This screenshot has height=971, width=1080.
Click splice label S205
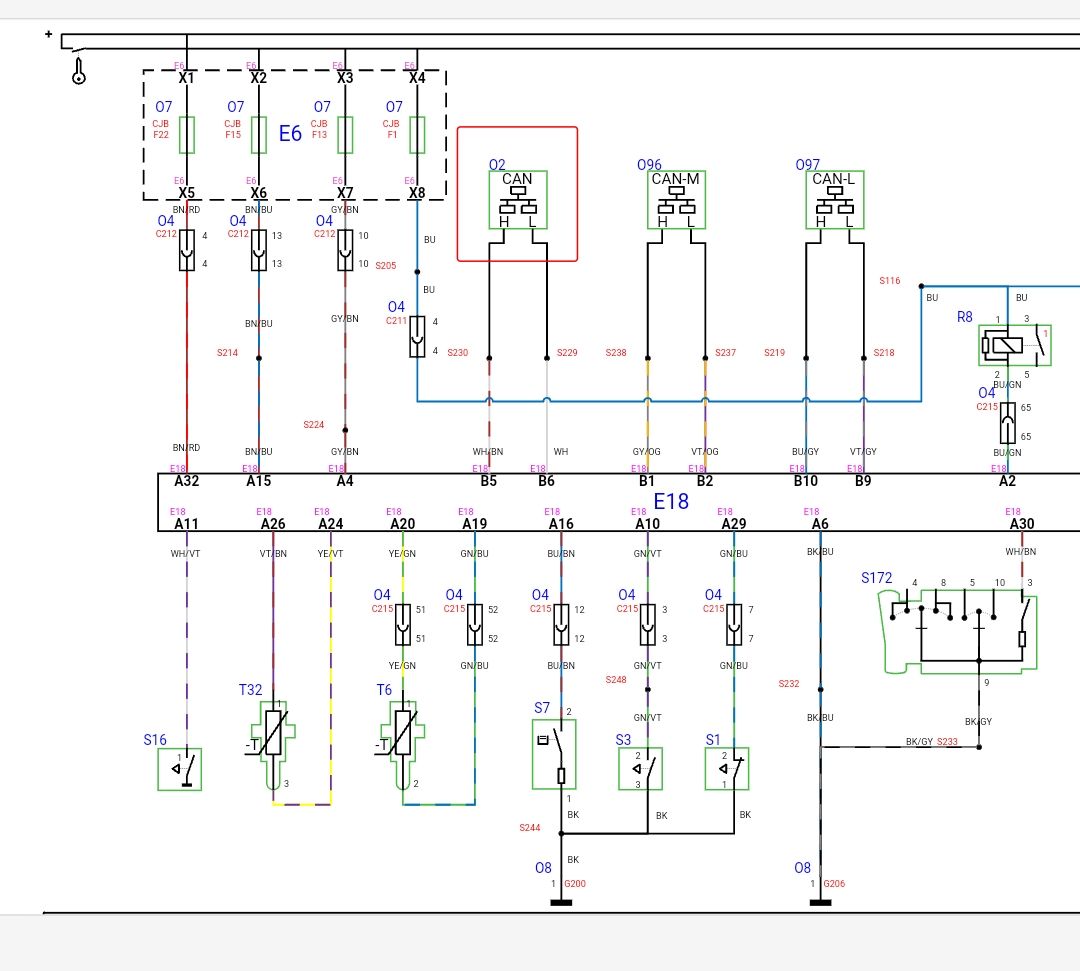point(386,265)
